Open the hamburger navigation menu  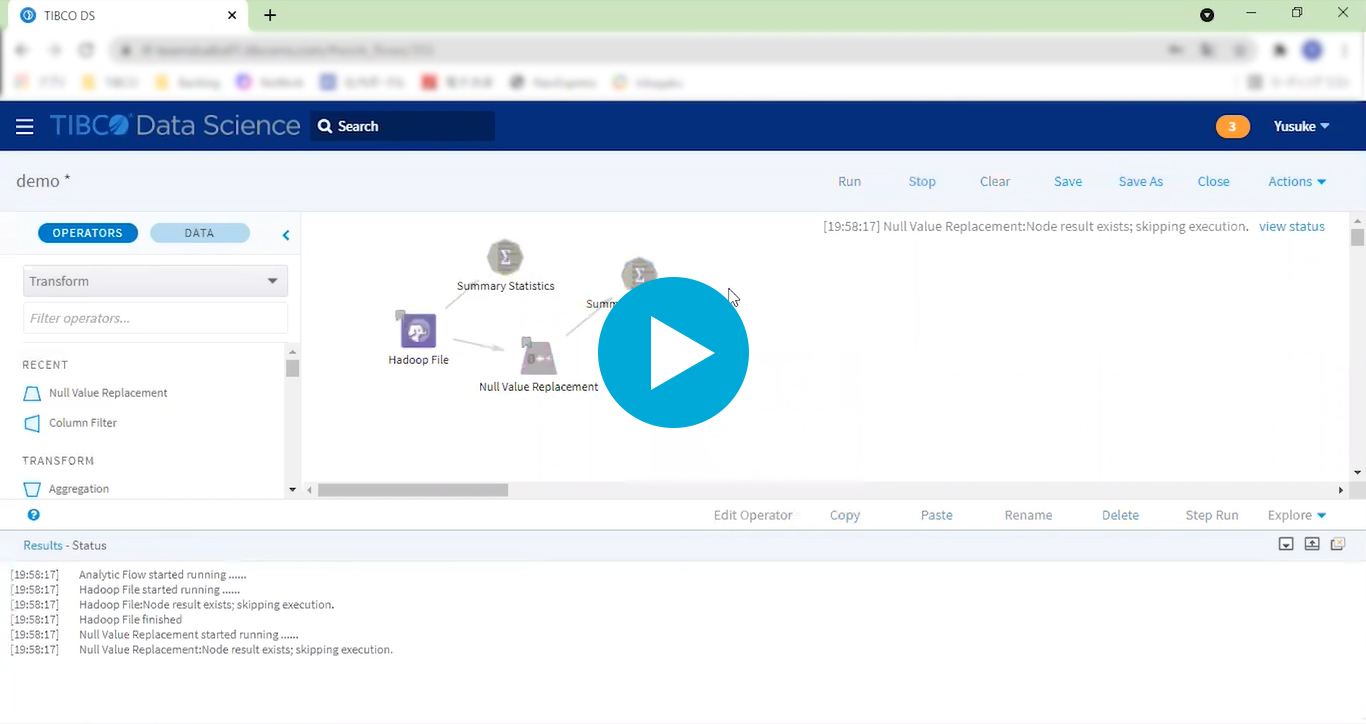coord(25,126)
